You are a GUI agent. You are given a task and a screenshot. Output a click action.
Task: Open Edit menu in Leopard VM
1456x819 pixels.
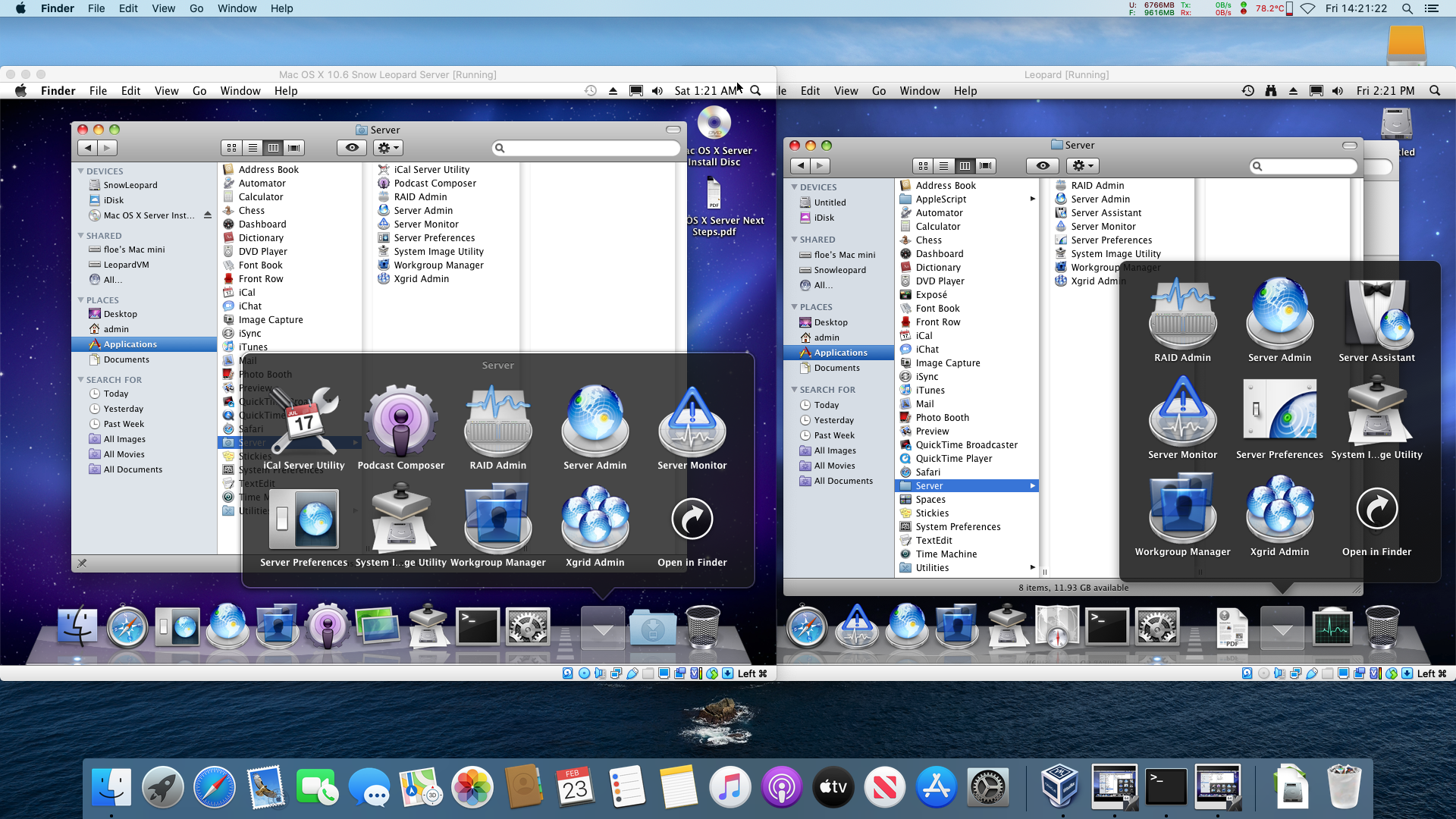pyautogui.click(x=811, y=91)
